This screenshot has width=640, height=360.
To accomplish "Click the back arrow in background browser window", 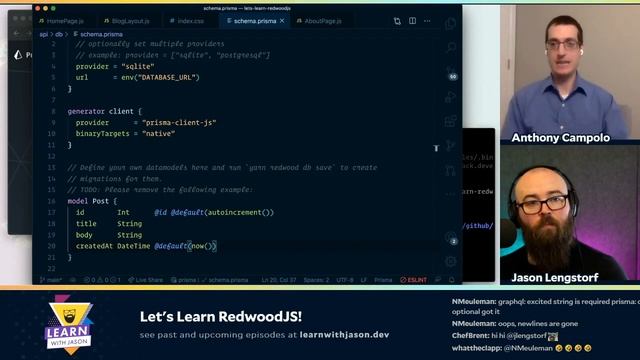I will pyautogui.click(x=16, y=33).
